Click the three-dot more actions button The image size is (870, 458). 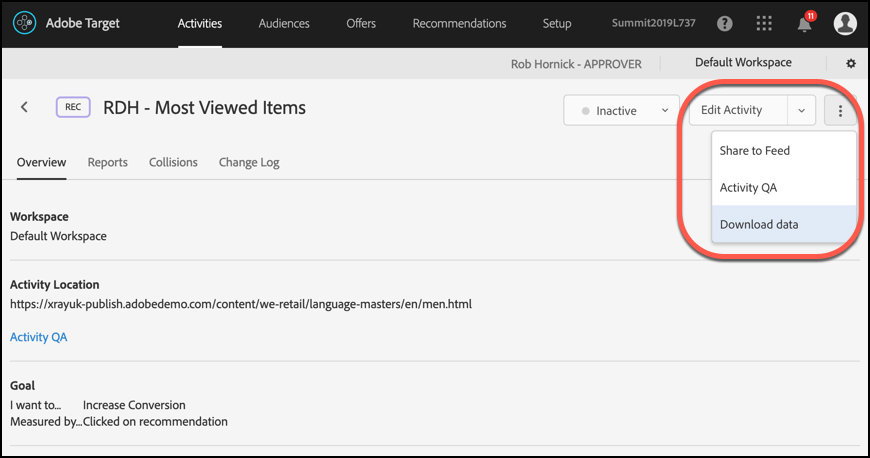coord(841,111)
